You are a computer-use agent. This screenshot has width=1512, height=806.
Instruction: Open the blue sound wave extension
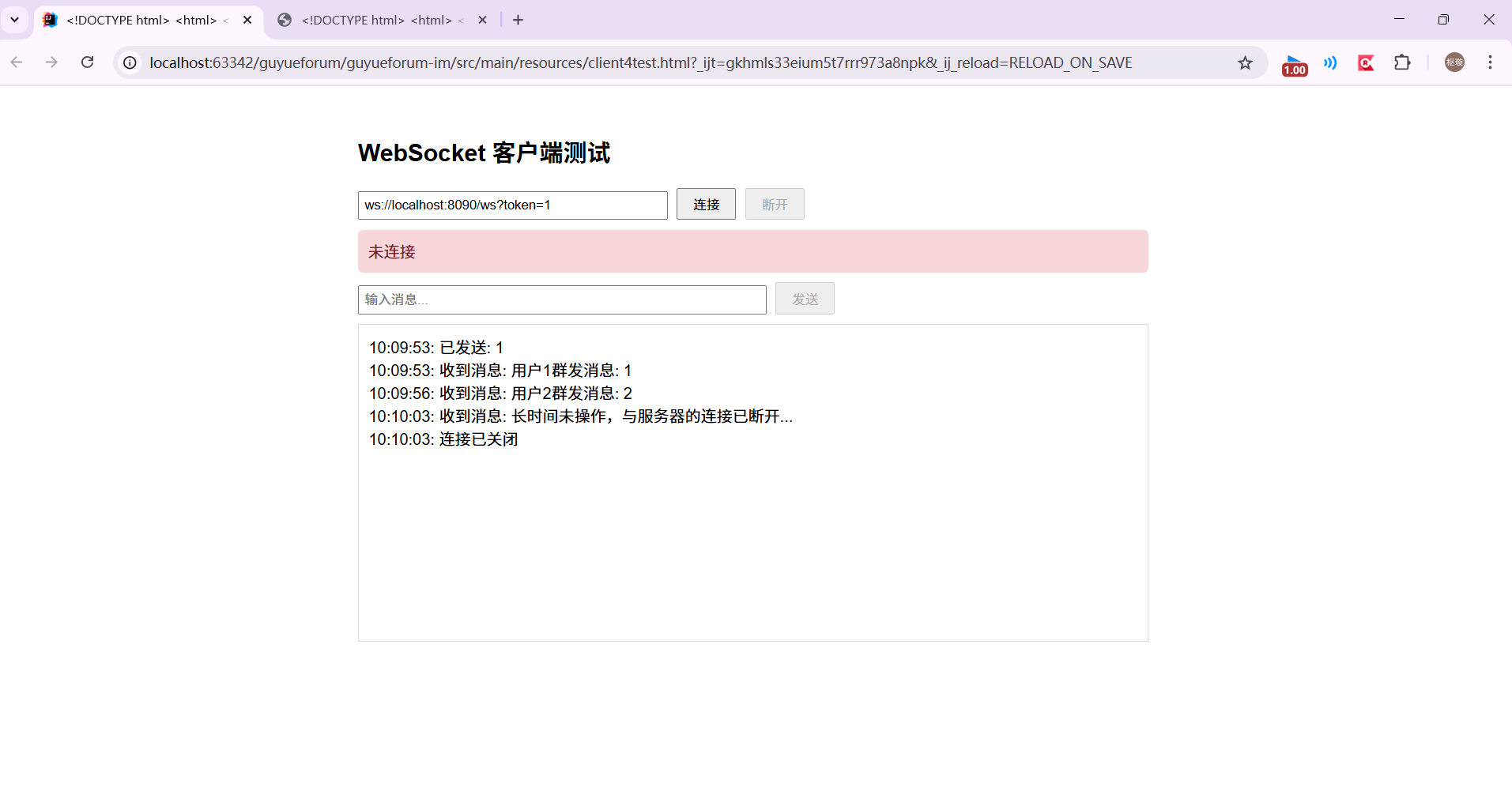1330,62
